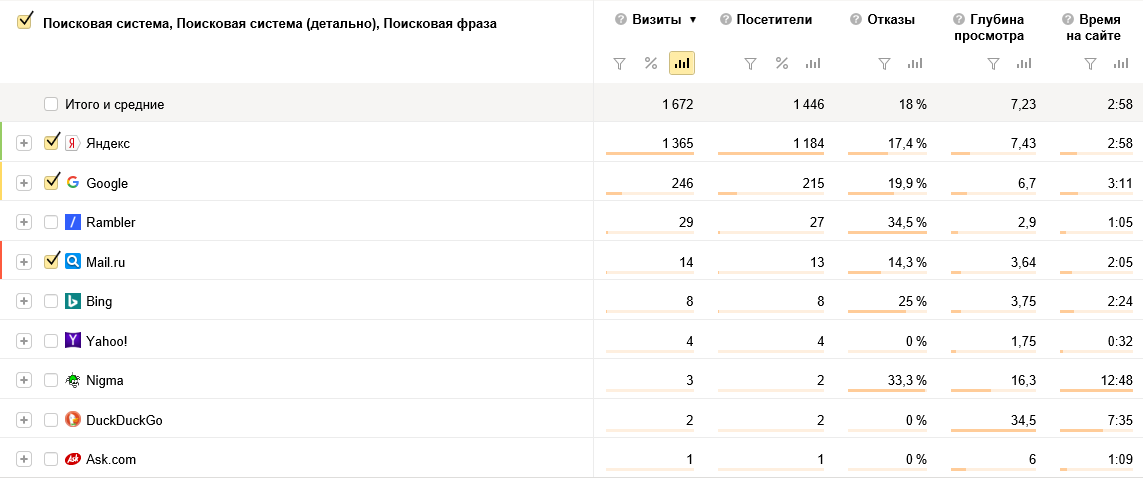The height and width of the screenshot is (482, 1143).
Task: Click highlighted bar chart icon under Визиты
Action: click(x=682, y=63)
